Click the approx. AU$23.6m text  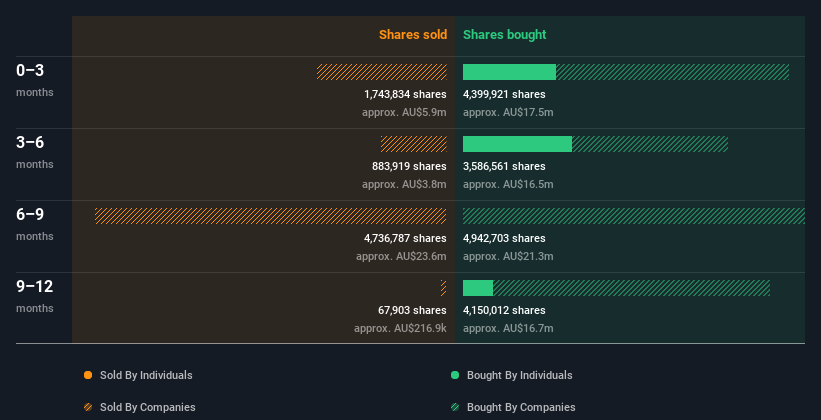pyautogui.click(x=402, y=257)
